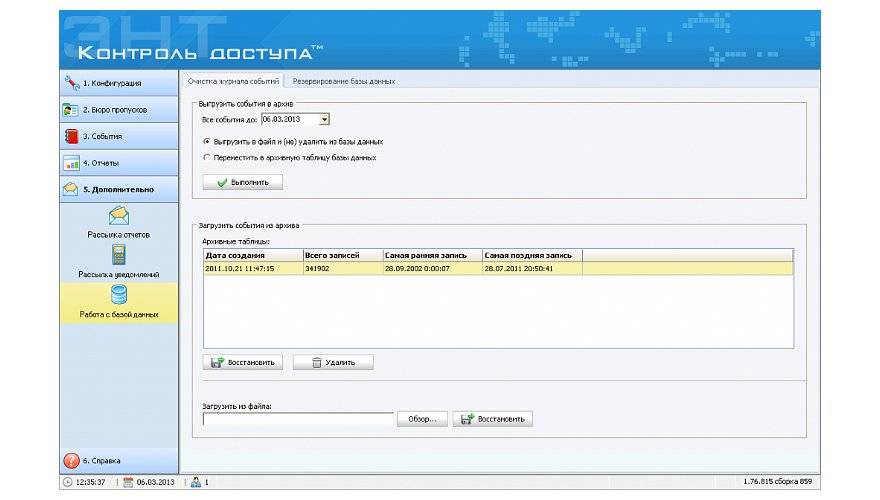Expand the 4. Отчеты sidebar section
Screen dimensions: 880x500
[x=118, y=162]
